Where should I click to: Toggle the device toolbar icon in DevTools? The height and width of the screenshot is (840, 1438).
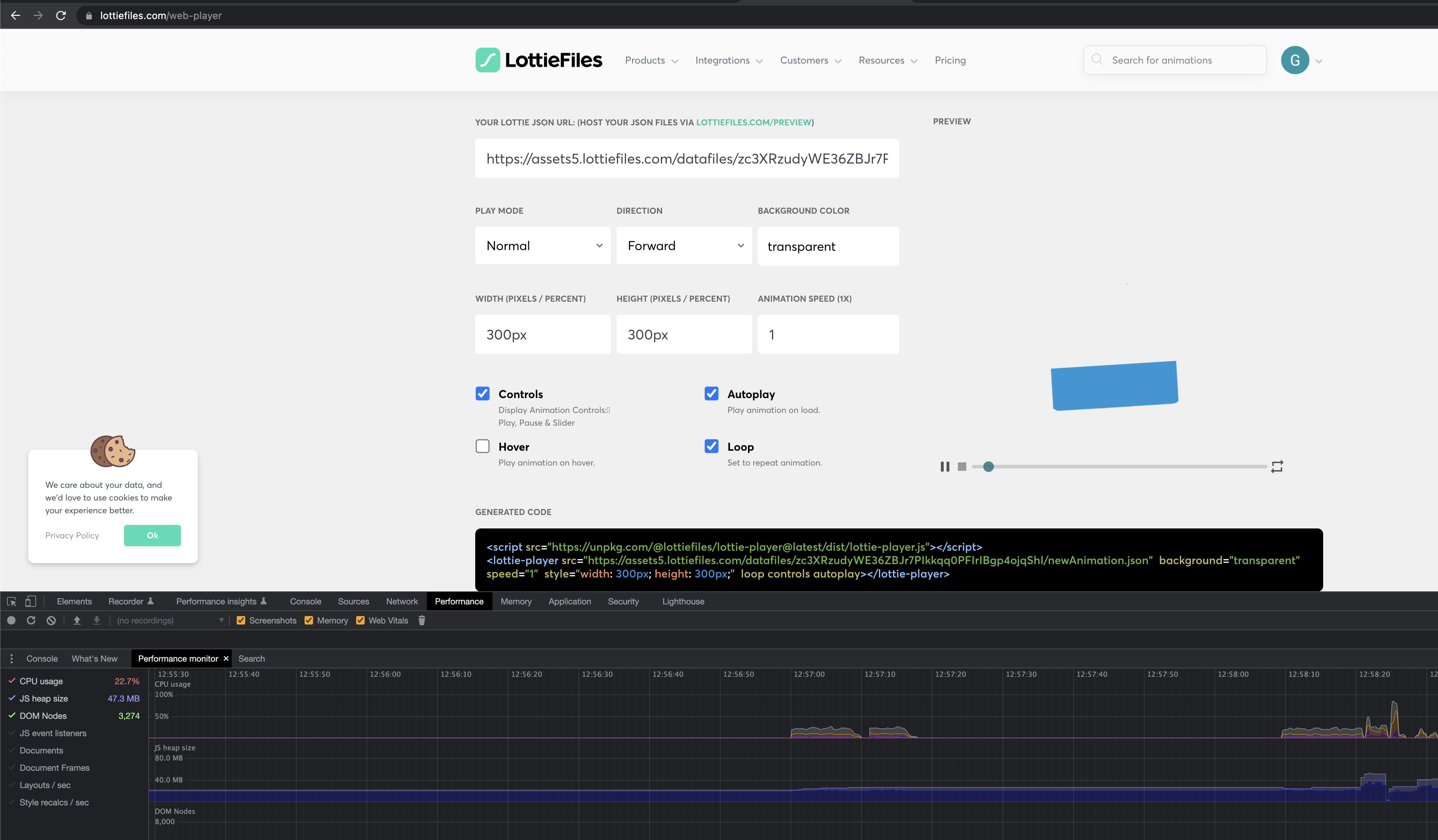click(31, 601)
